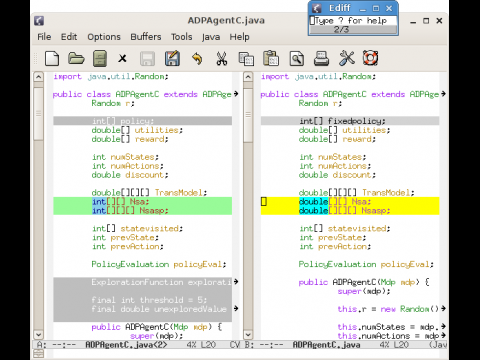Screen dimensions: 480x360
Task: Minimize the Ediff control window
Action: [363, 9]
